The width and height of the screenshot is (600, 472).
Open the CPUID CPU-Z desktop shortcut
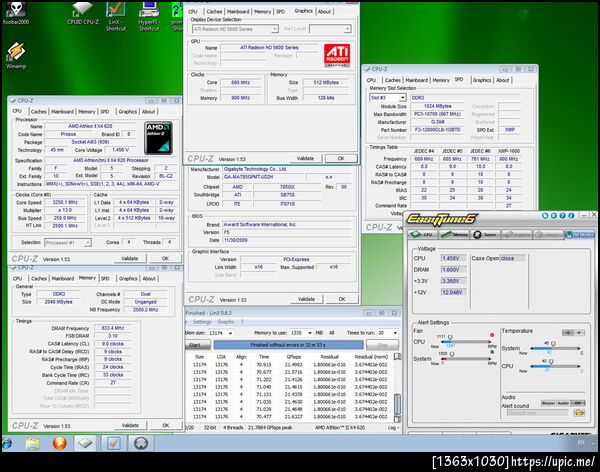pyautogui.click(x=83, y=12)
